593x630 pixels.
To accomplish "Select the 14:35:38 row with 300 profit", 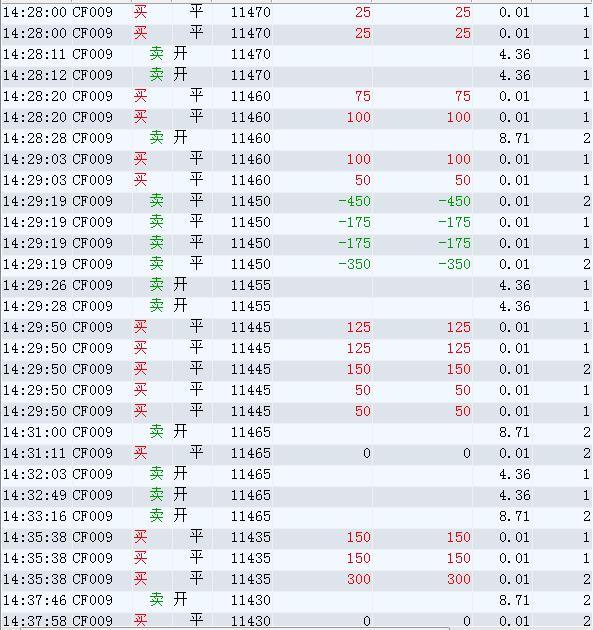I will (296, 579).
